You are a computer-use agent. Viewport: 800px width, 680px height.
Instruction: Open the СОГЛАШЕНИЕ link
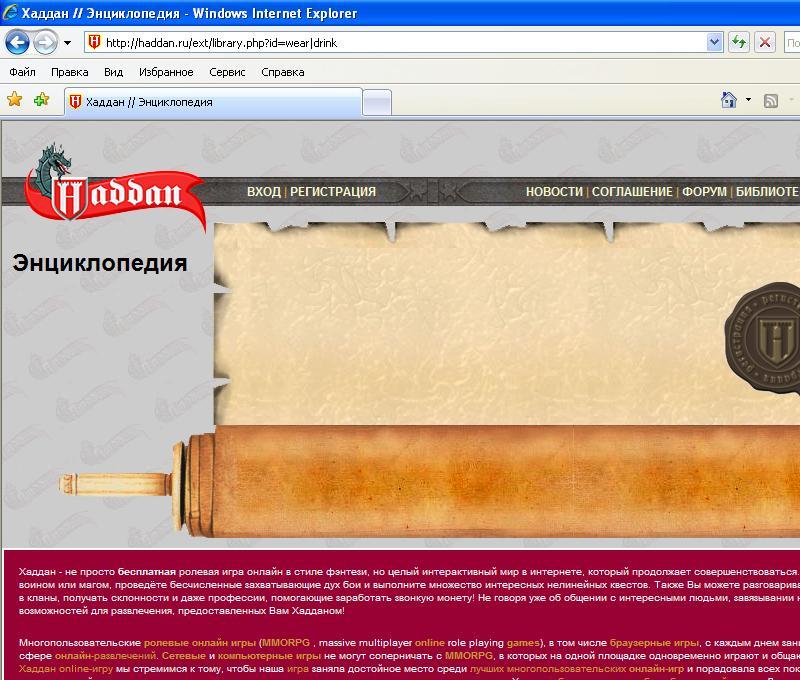[632, 192]
